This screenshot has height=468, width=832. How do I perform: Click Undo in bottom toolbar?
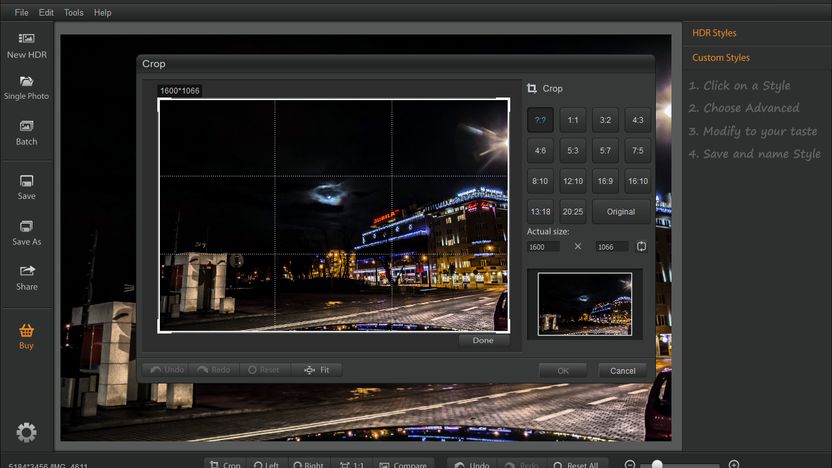coord(472,464)
